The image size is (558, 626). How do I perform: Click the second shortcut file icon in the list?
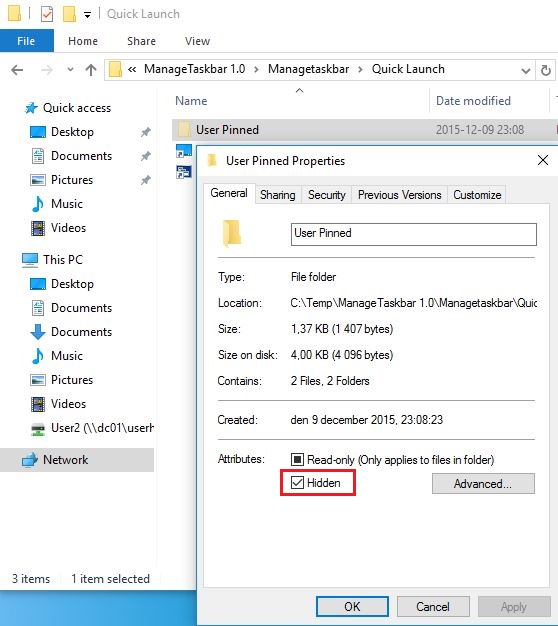[x=184, y=172]
